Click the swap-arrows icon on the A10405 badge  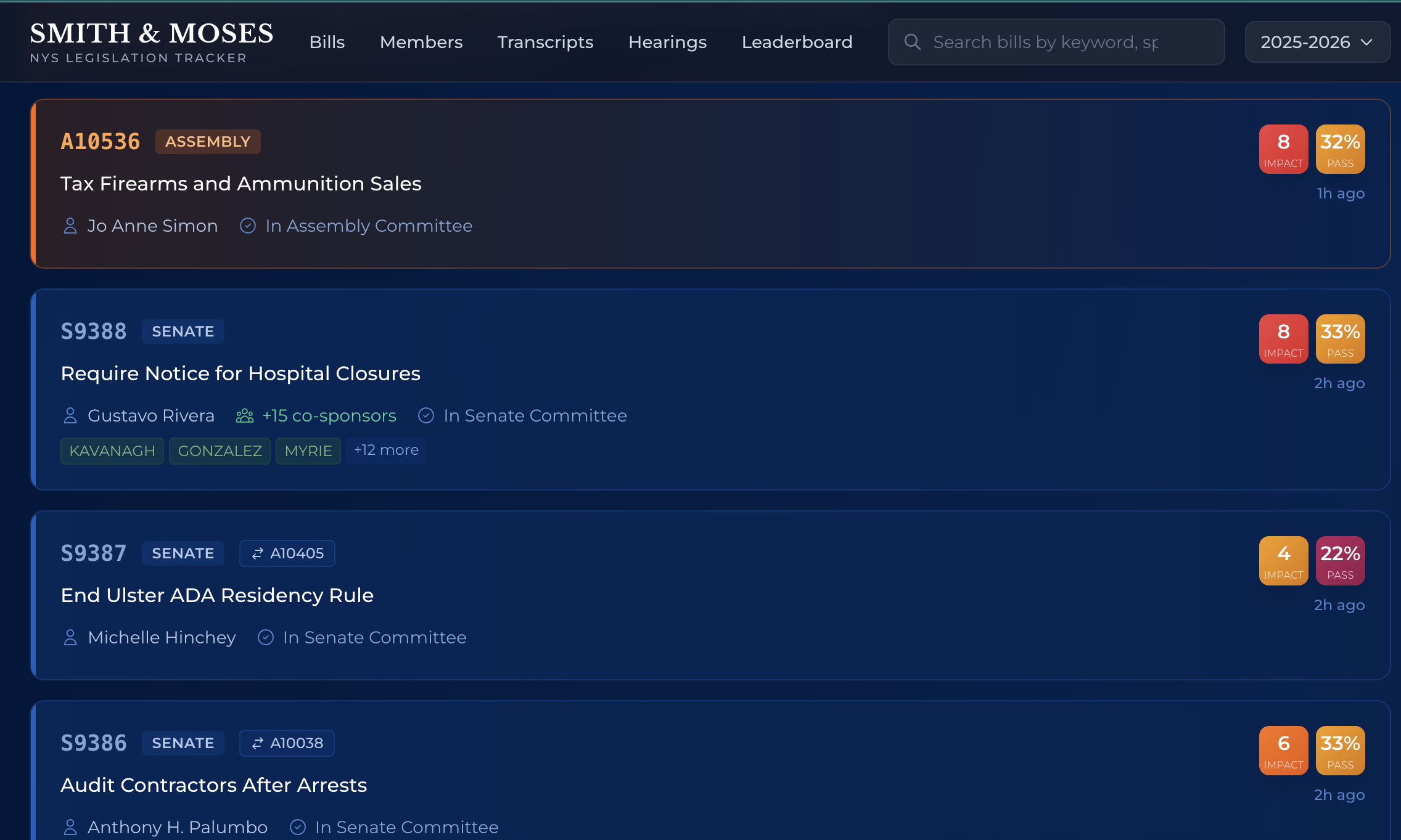[x=258, y=553]
